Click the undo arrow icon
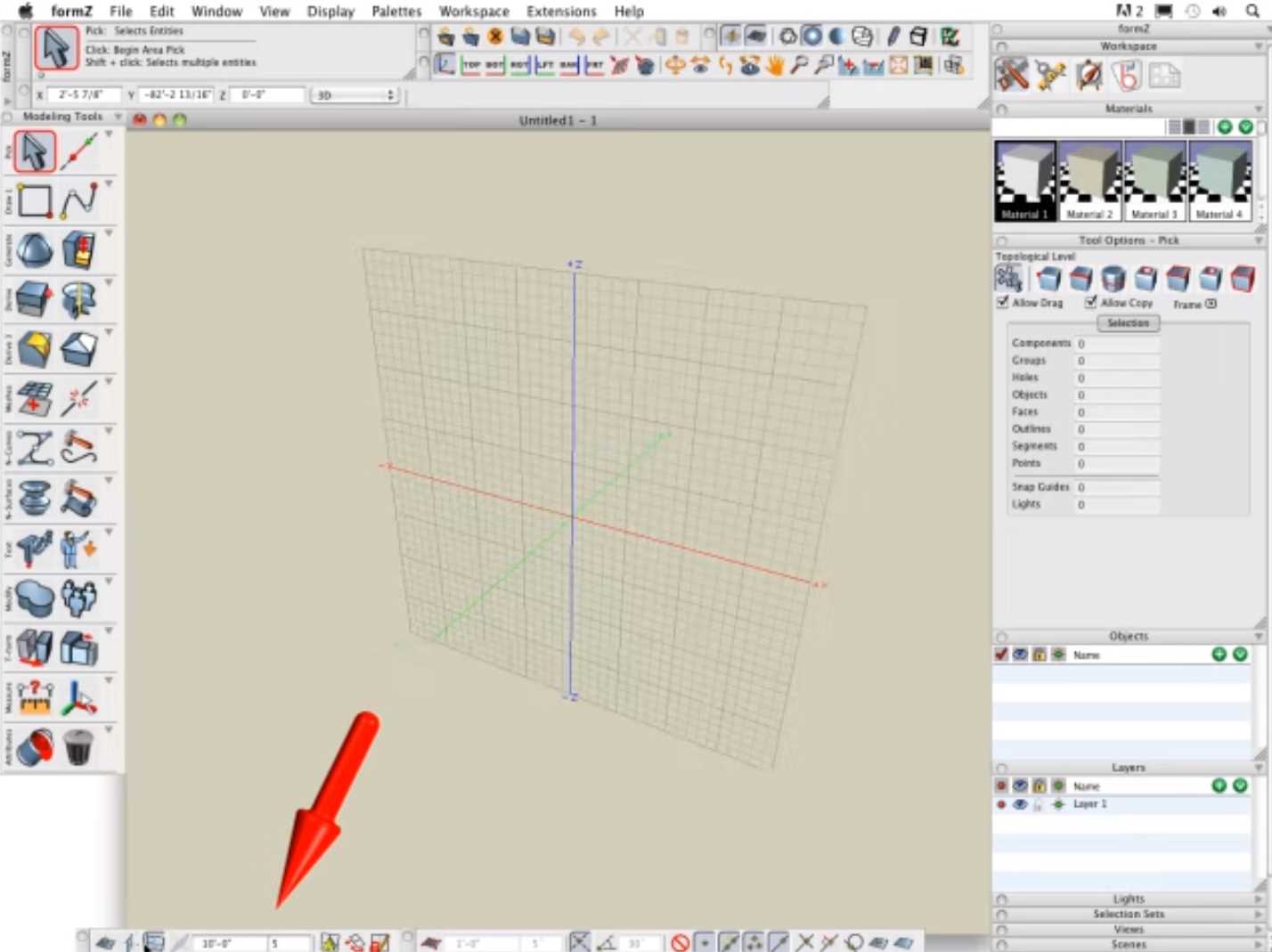1272x952 pixels. coord(576,37)
